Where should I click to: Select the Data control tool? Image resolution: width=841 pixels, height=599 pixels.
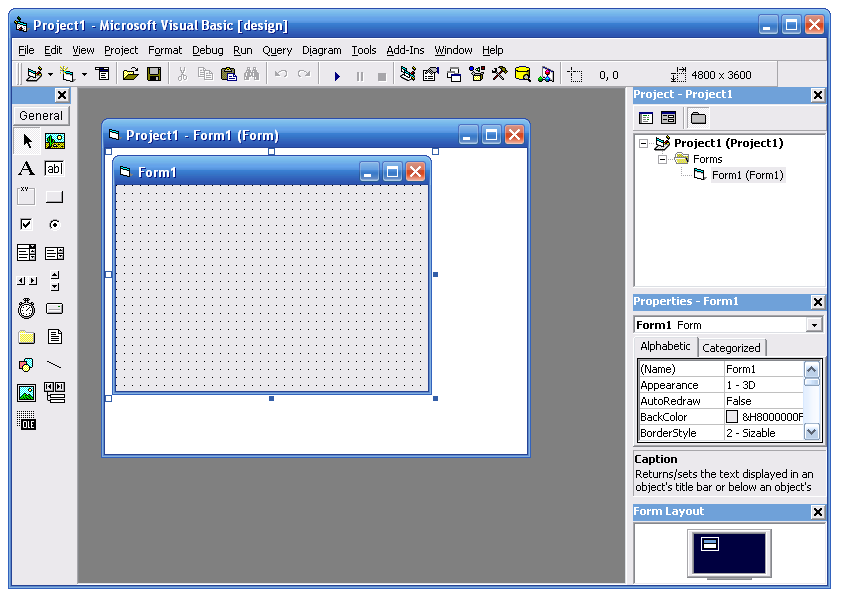point(55,393)
